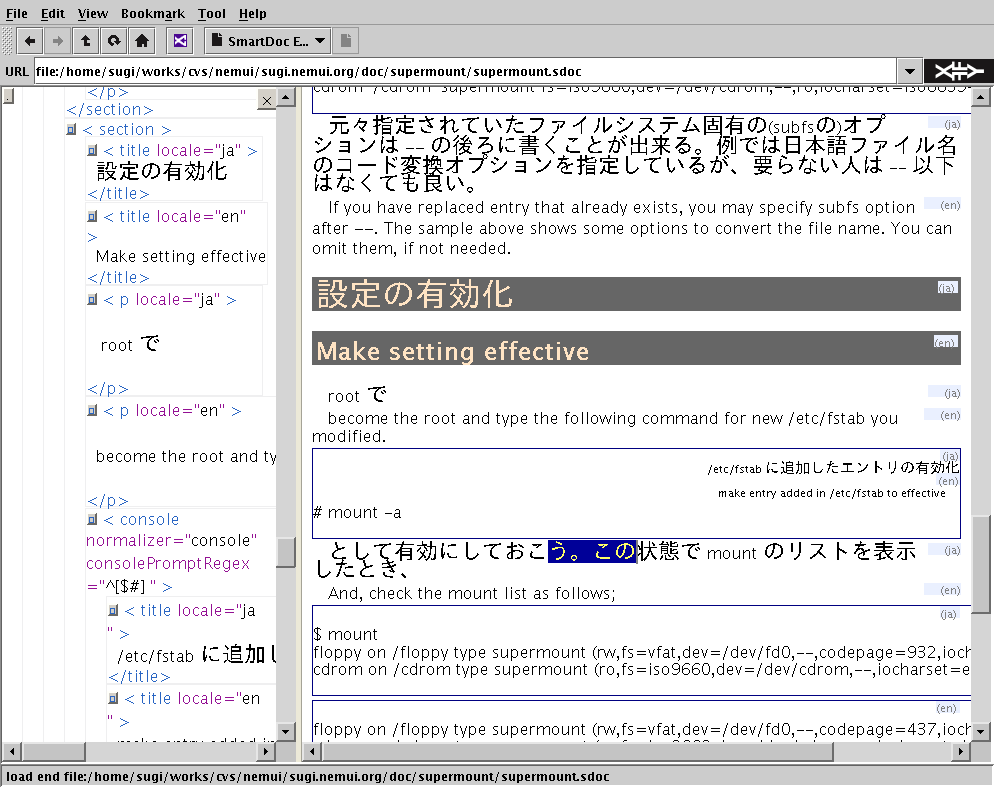
Task: Click the "# mount -a" command text
Action: point(357,512)
